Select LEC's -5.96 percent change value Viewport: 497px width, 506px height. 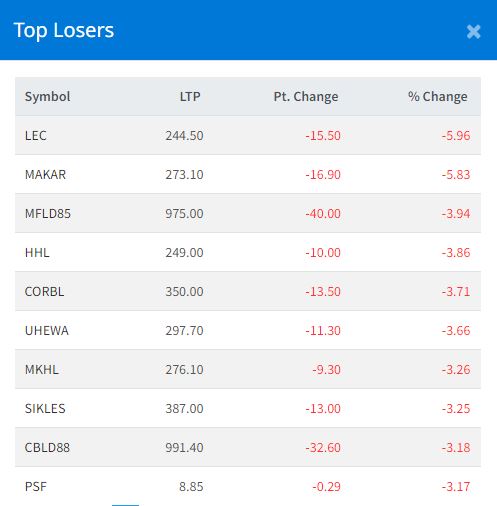coord(456,136)
